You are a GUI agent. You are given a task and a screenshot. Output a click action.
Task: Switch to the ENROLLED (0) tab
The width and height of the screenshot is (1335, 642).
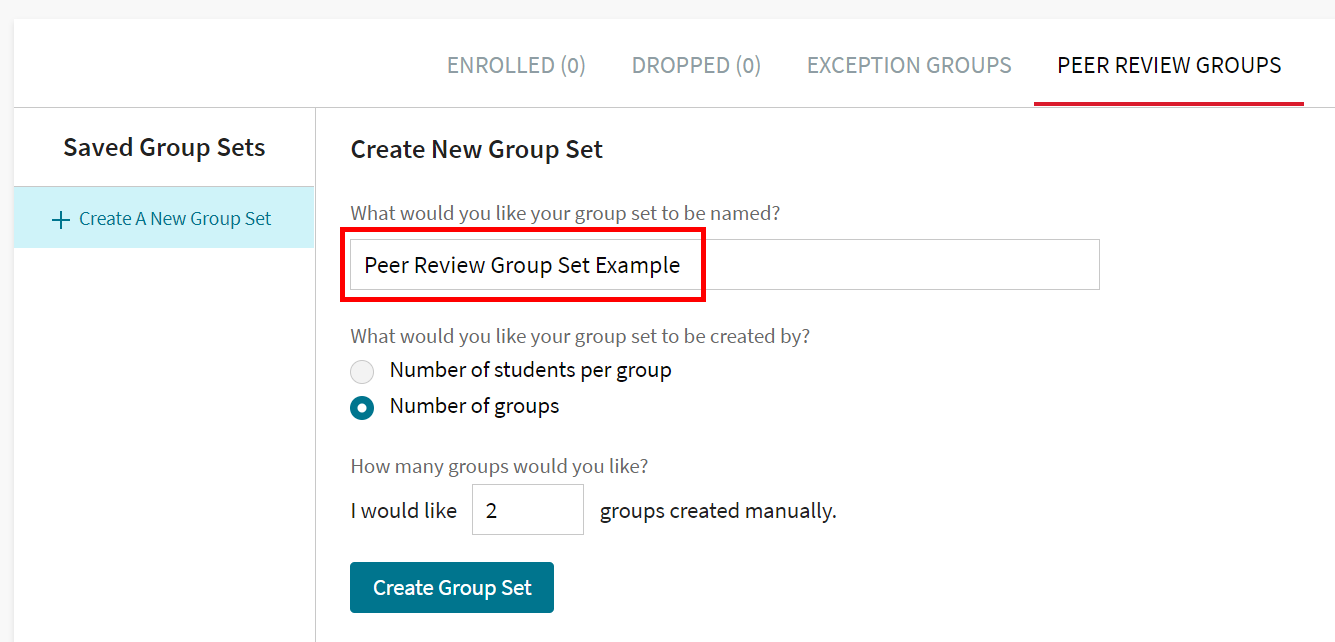point(516,65)
